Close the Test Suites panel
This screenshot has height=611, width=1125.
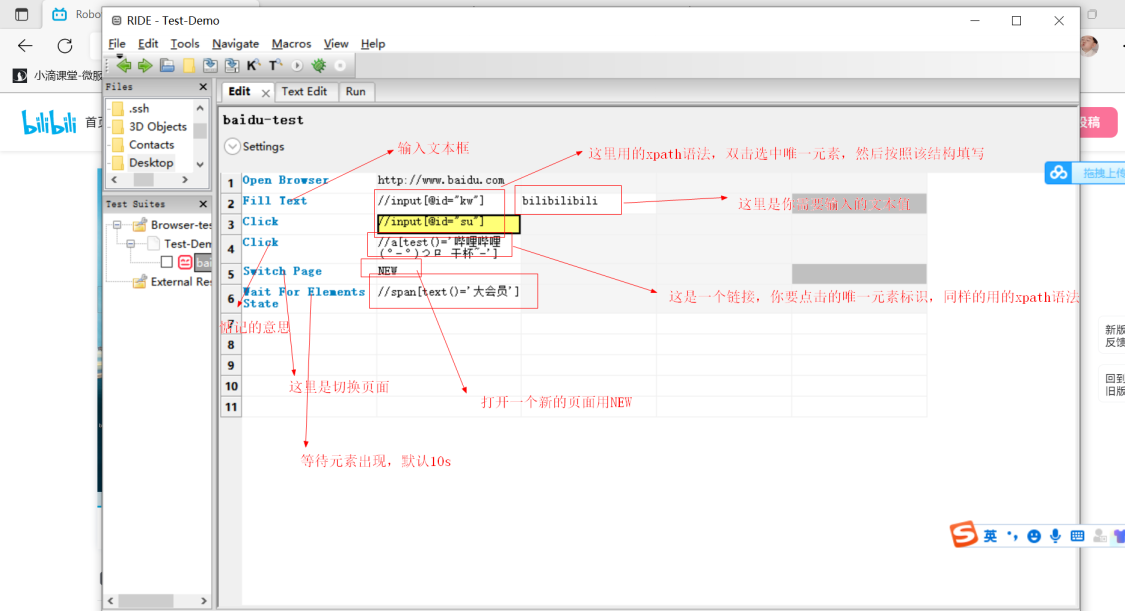(x=203, y=204)
